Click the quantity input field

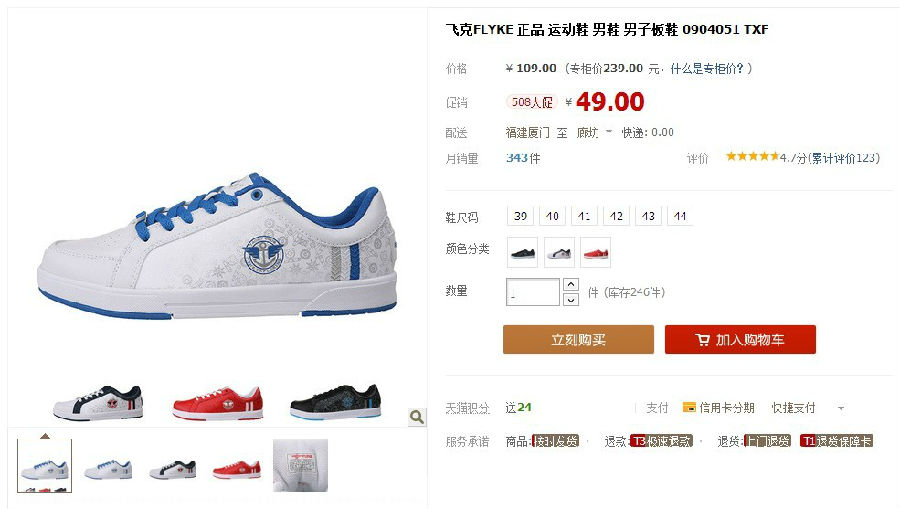pos(533,292)
